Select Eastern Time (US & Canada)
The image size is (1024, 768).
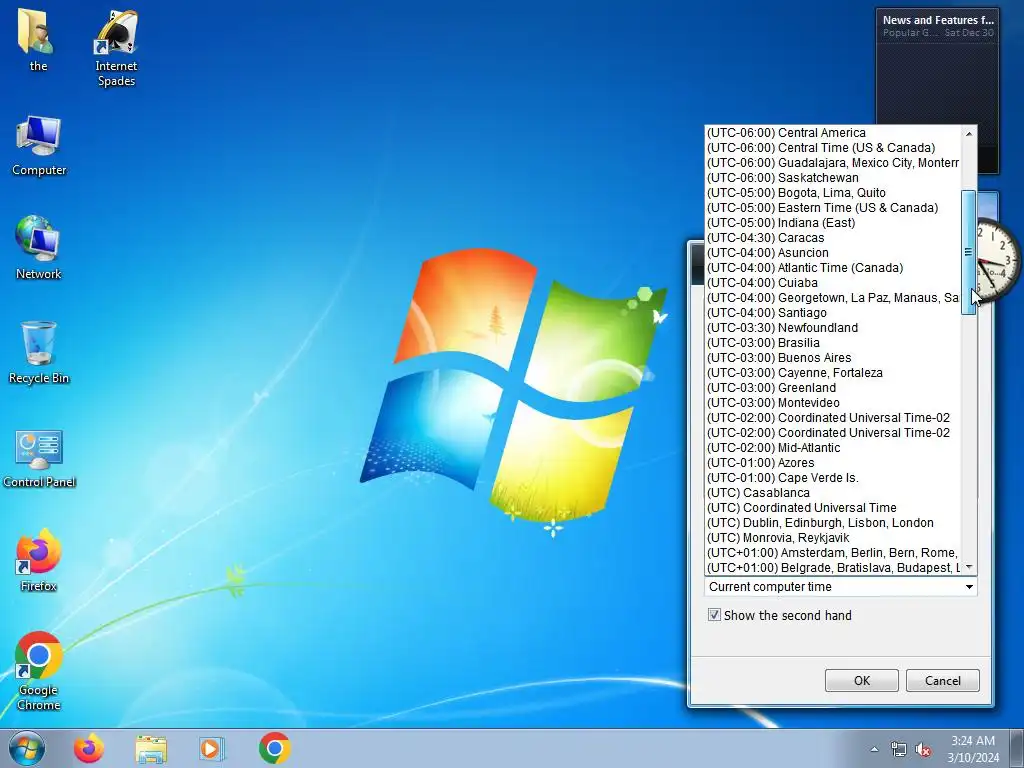point(833,208)
